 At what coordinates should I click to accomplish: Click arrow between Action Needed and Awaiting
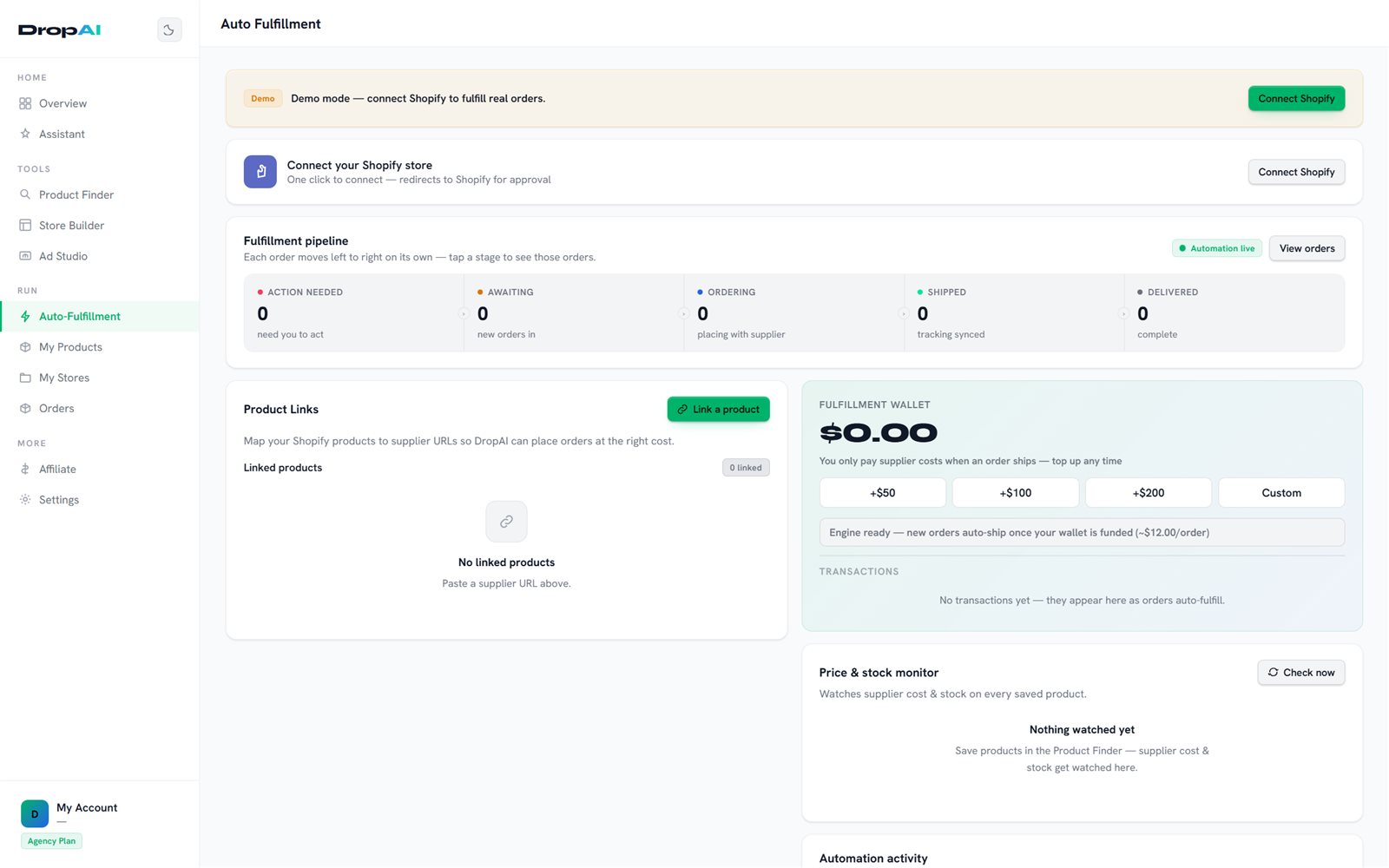[x=464, y=313]
